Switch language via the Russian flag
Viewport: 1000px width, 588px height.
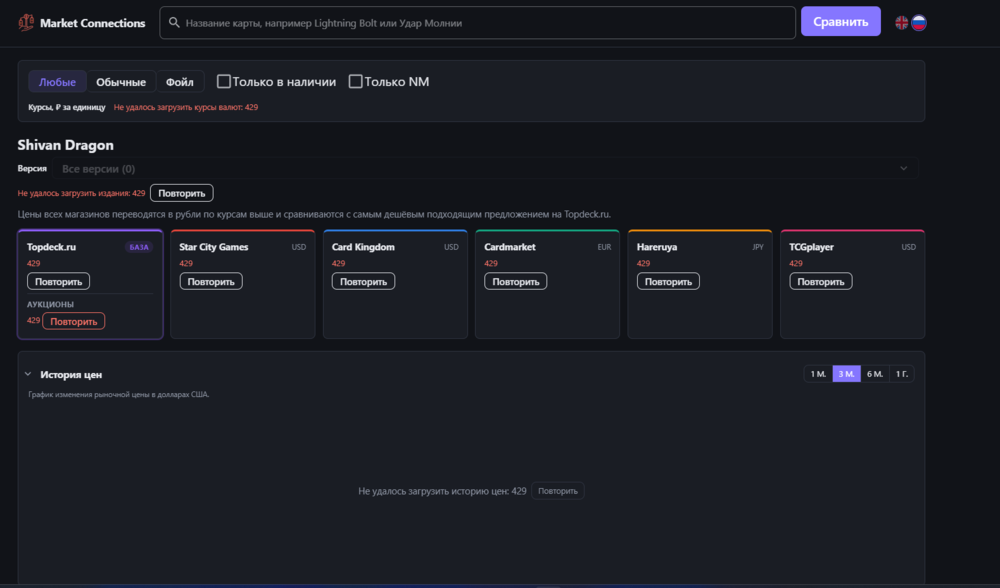point(919,23)
